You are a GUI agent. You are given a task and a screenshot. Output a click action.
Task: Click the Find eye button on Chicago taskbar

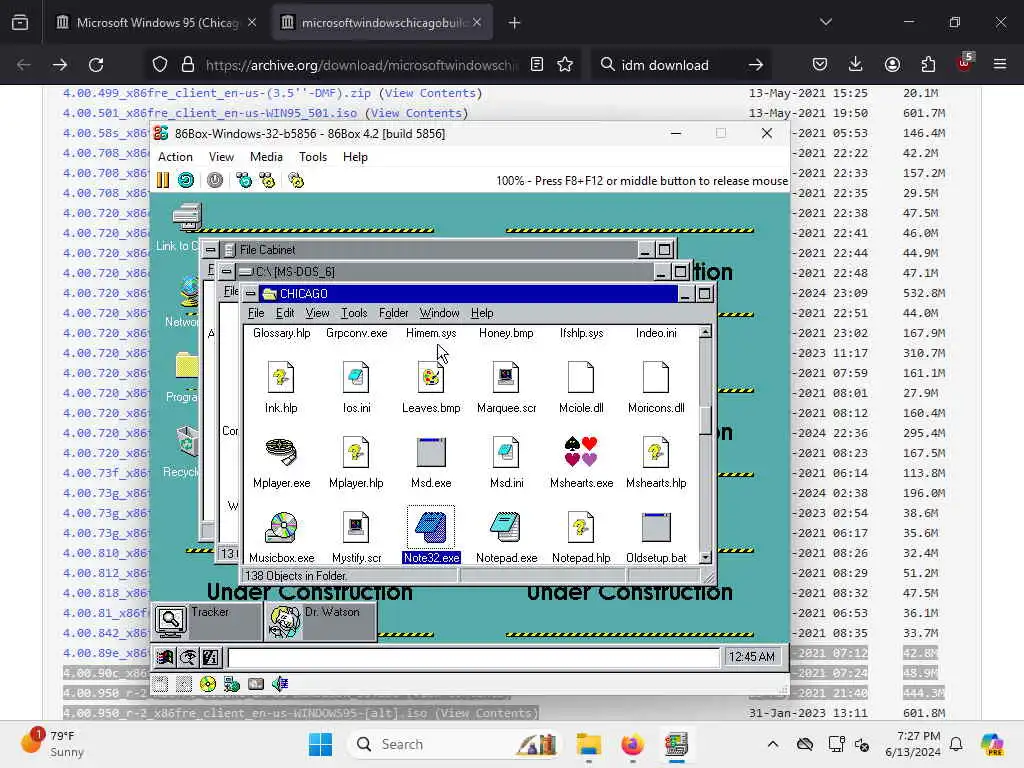tap(188, 657)
